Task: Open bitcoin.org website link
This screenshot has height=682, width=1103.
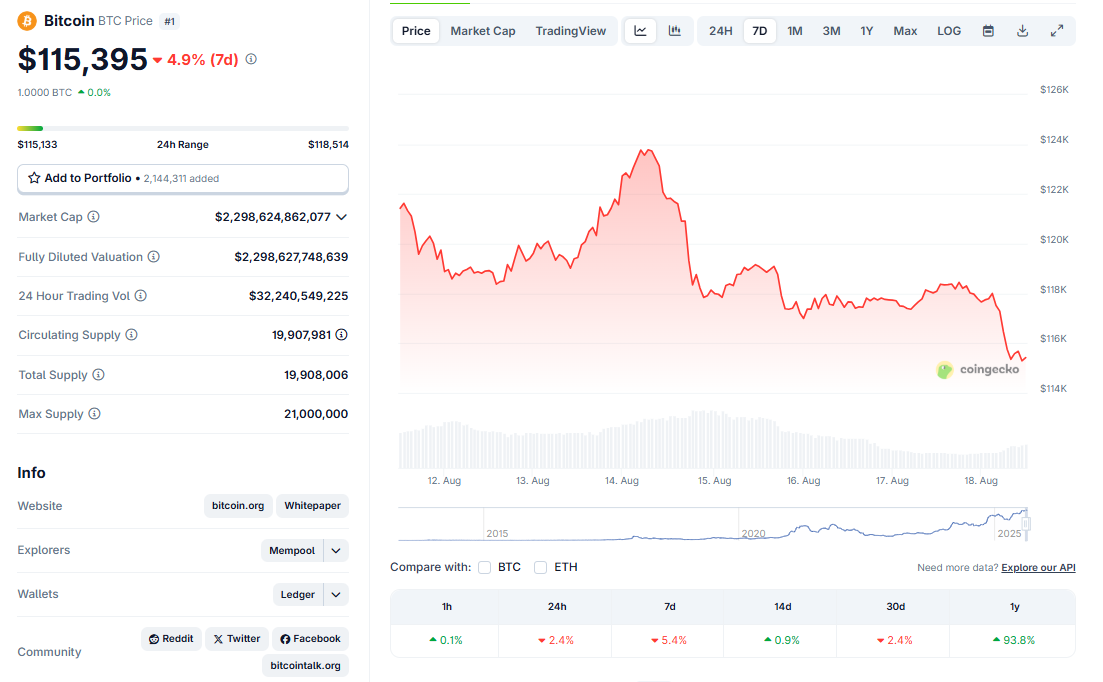Action: [x=238, y=506]
